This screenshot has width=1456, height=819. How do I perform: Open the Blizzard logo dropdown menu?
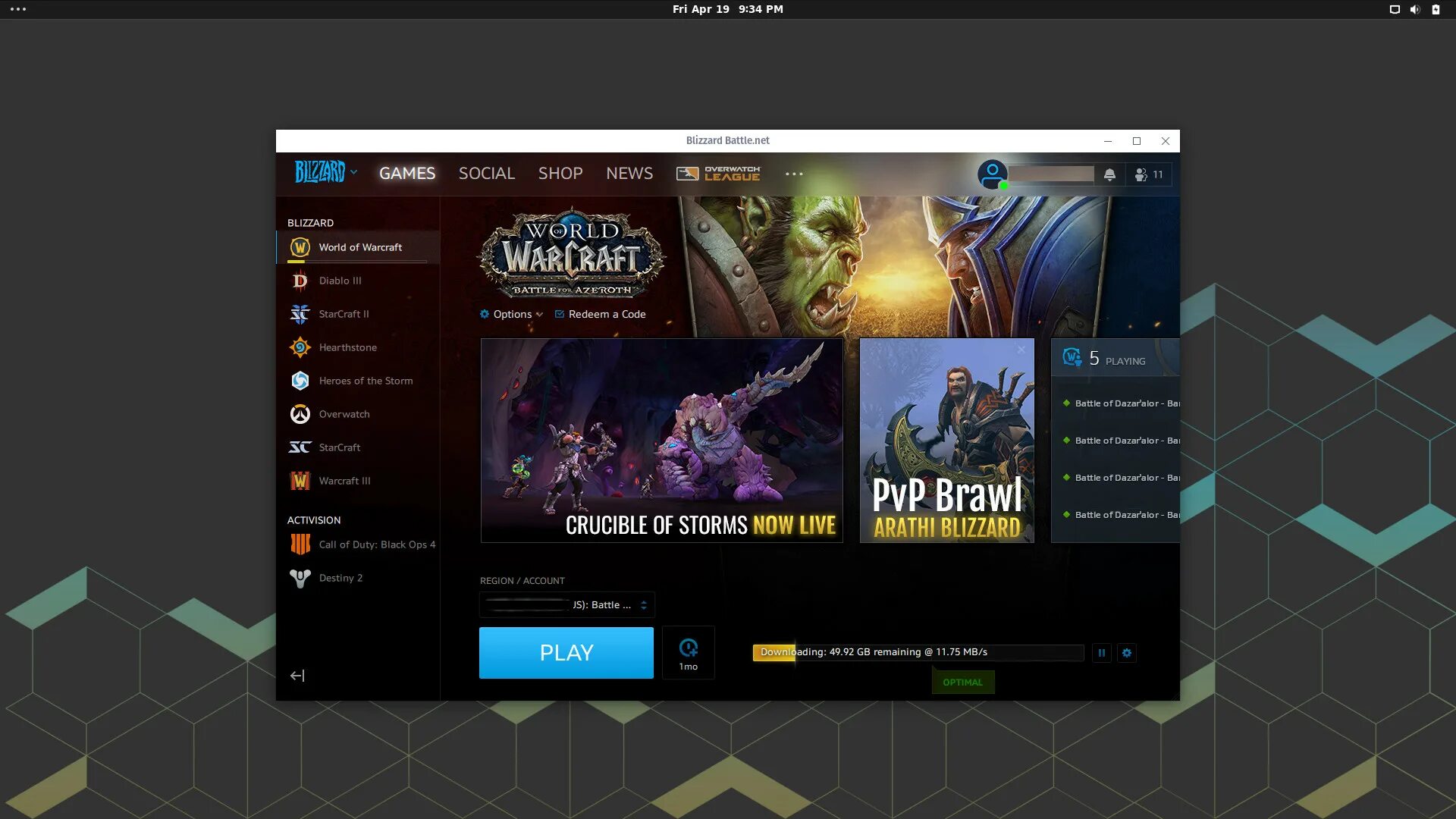(x=326, y=172)
